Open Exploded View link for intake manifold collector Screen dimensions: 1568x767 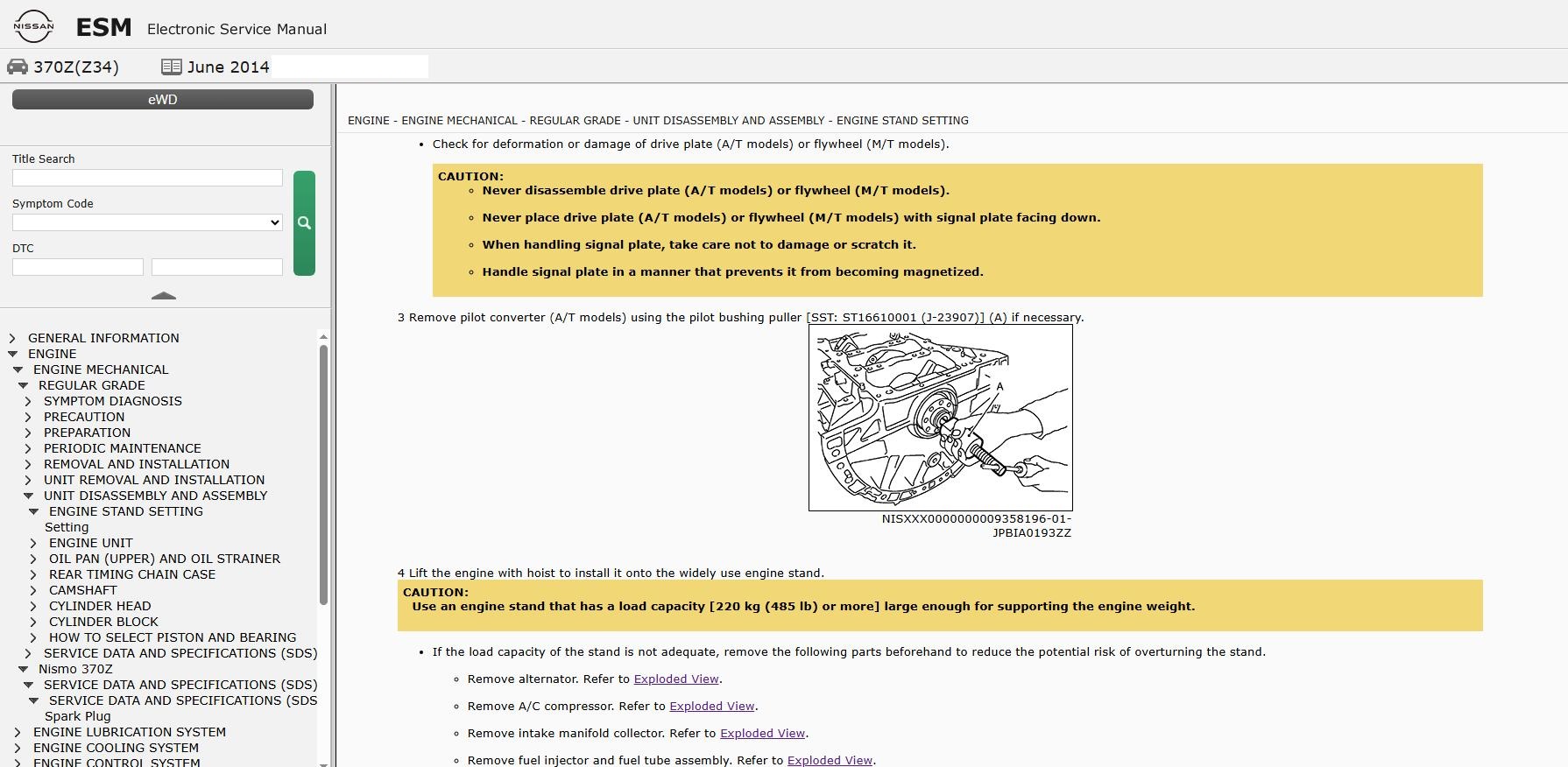[762, 734]
